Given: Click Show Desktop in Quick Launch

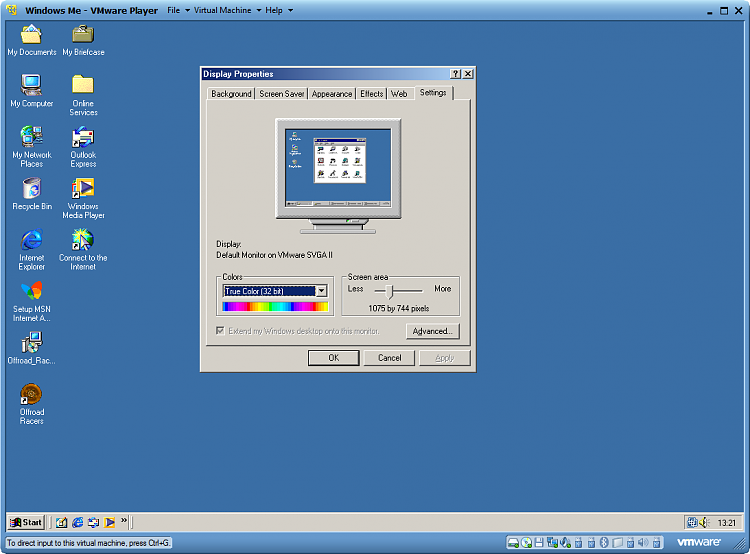Looking at the screenshot, I should coord(61,522).
